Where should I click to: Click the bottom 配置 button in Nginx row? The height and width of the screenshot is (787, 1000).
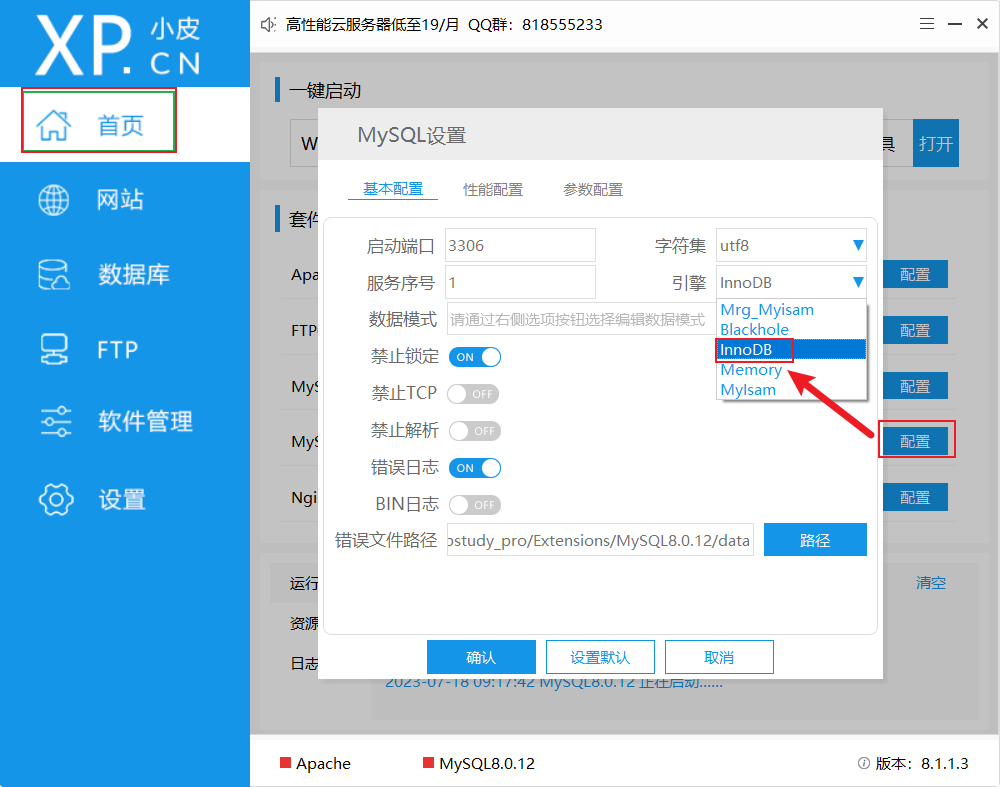(x=915, y=497)
